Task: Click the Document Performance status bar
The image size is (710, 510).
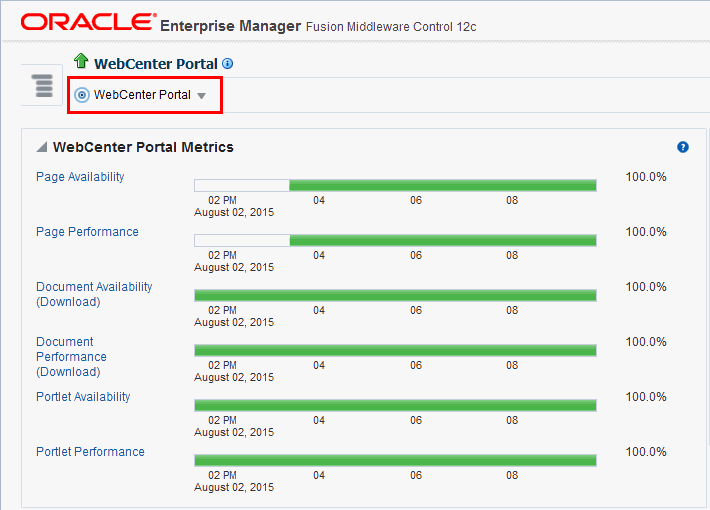Action: tap(395, 350)
